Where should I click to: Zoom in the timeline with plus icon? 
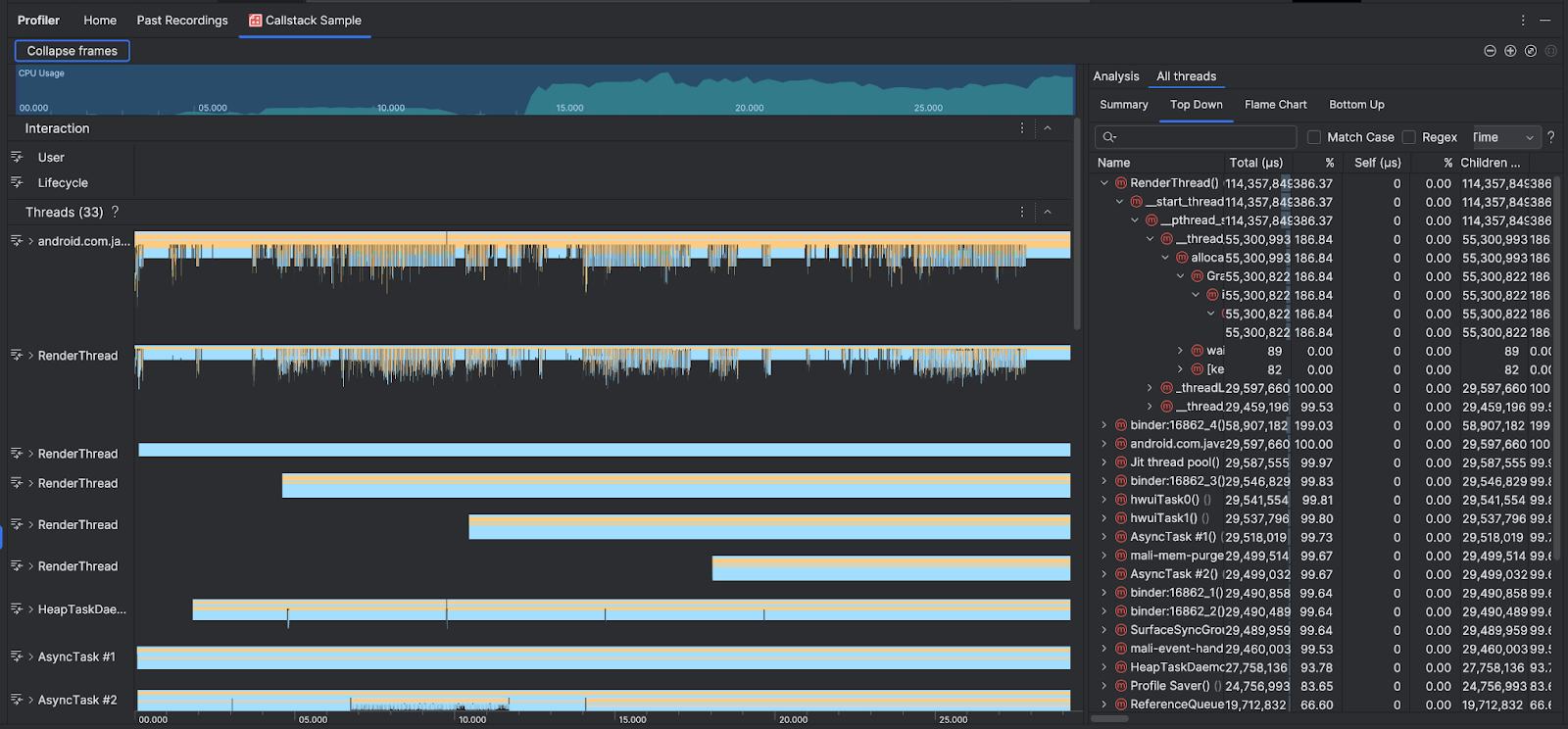tap(1510, 51)
